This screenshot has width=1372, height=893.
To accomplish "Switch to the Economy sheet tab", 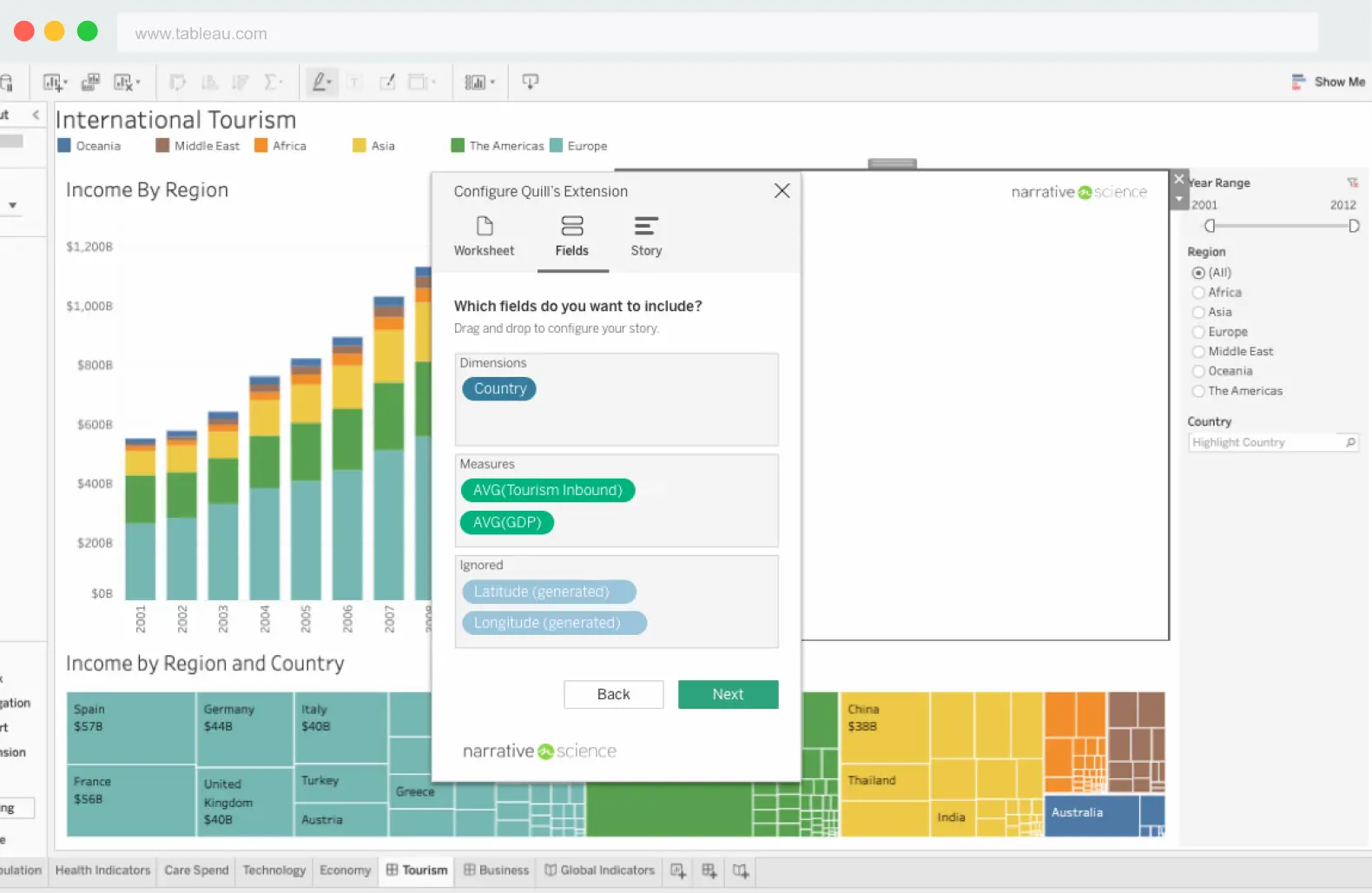I will click(345, 870).
